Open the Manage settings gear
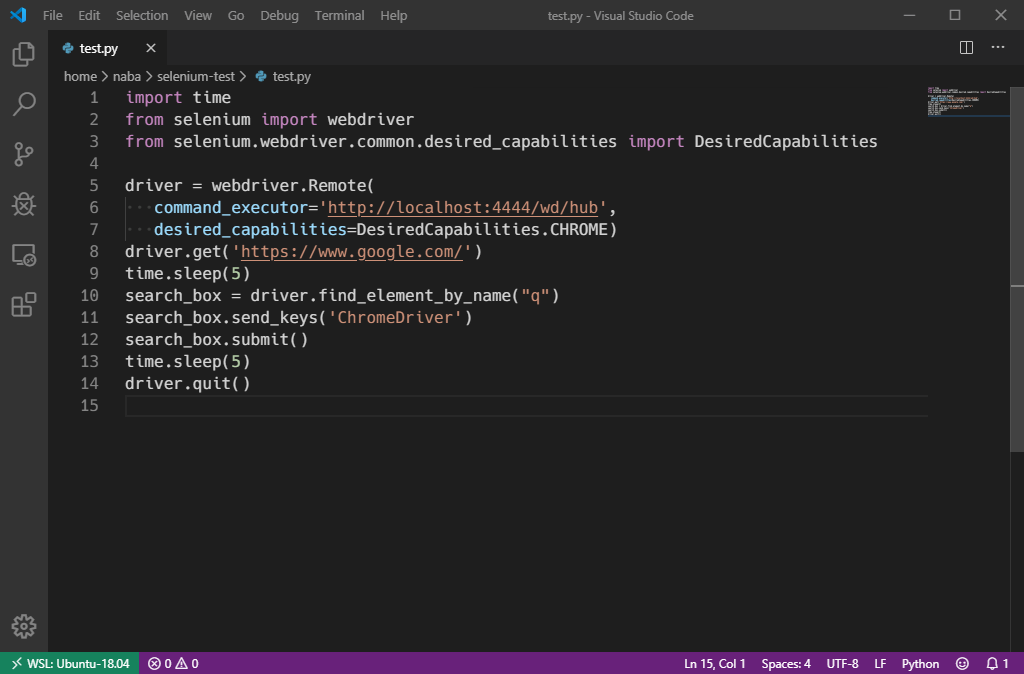 [x=22, y=625]
